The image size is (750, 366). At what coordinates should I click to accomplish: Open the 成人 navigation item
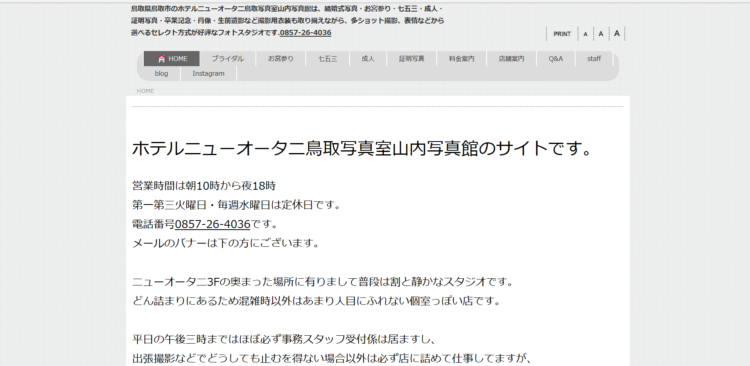368,59
